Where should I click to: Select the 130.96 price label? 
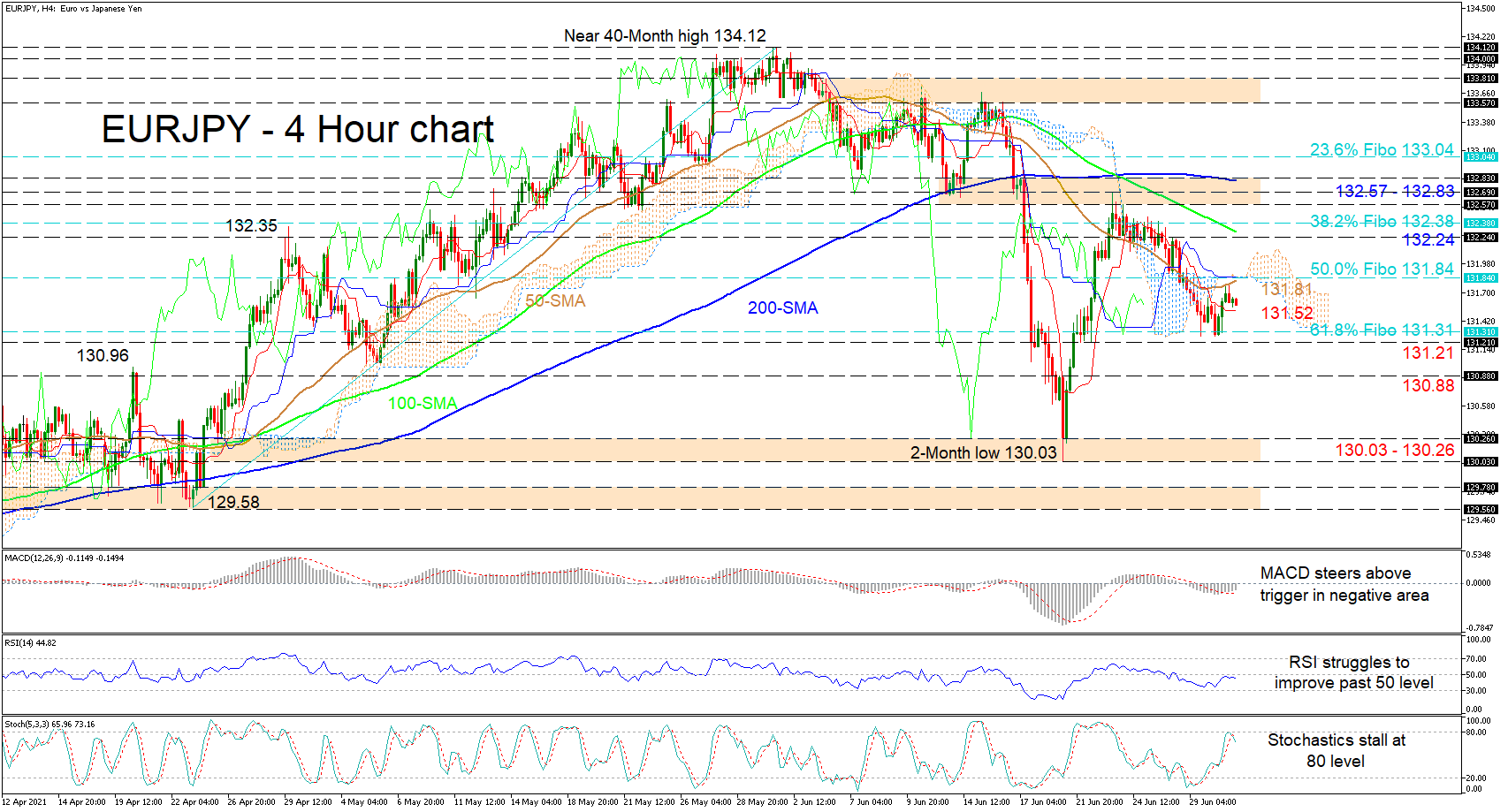pos(103,356)
